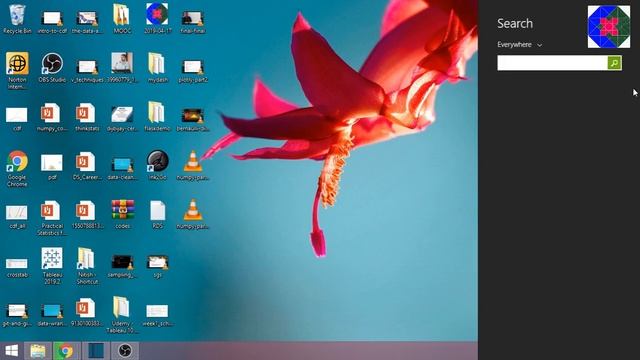This screenshot has height=360, width=640.
Task: Launch OBS Studio from desktop shortcut
Action: (52, 67)
